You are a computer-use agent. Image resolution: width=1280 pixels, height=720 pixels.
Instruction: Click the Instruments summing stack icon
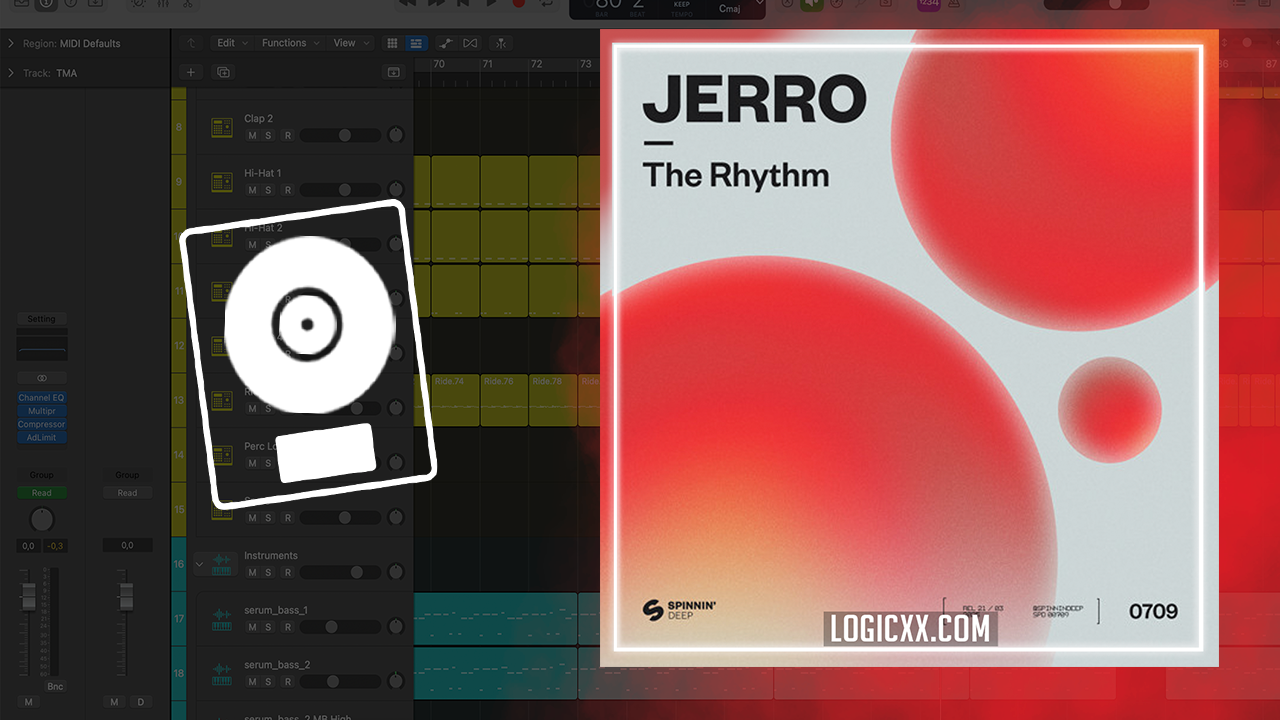222,565
